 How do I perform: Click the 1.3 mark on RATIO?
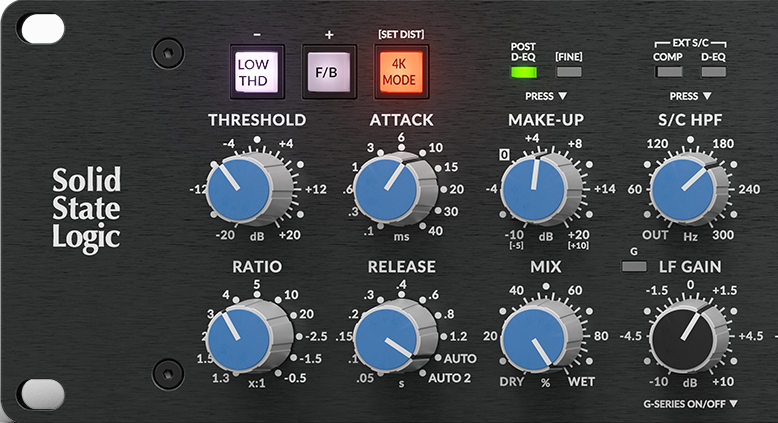[221, 378]
